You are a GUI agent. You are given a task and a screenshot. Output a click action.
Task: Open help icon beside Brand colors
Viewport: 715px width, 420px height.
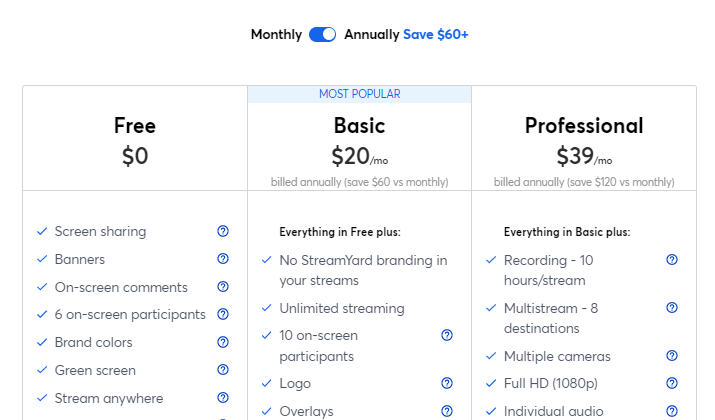point(223,342)
